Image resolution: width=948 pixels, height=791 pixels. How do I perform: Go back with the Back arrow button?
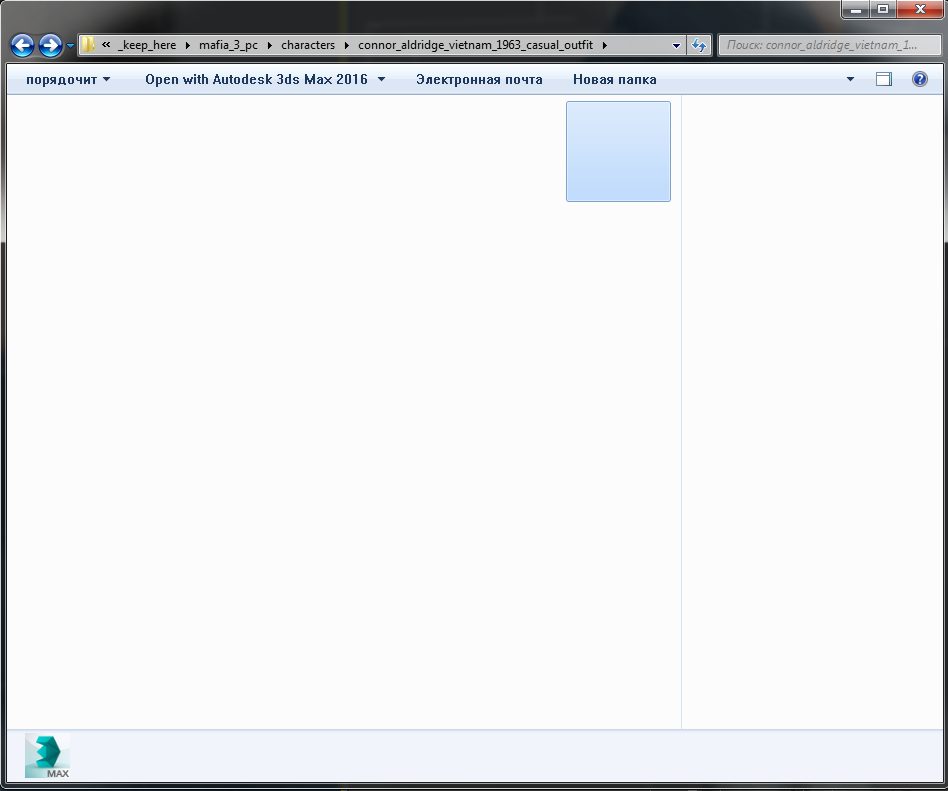pyautogui.click(x=22, y=45)
